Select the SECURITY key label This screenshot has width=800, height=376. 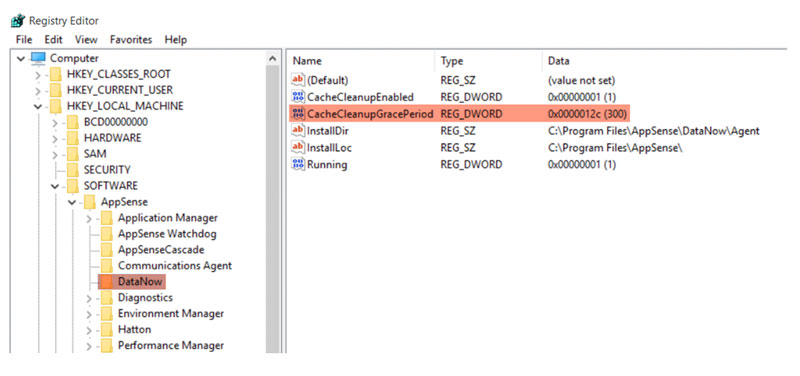point(107,170)
